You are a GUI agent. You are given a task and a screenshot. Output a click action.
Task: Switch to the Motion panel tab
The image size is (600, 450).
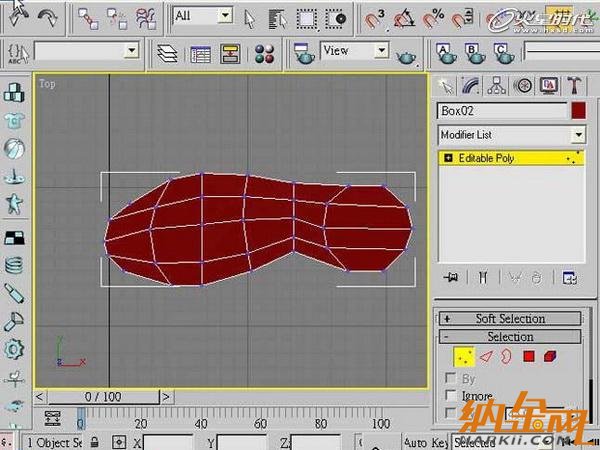click(523, 86)
